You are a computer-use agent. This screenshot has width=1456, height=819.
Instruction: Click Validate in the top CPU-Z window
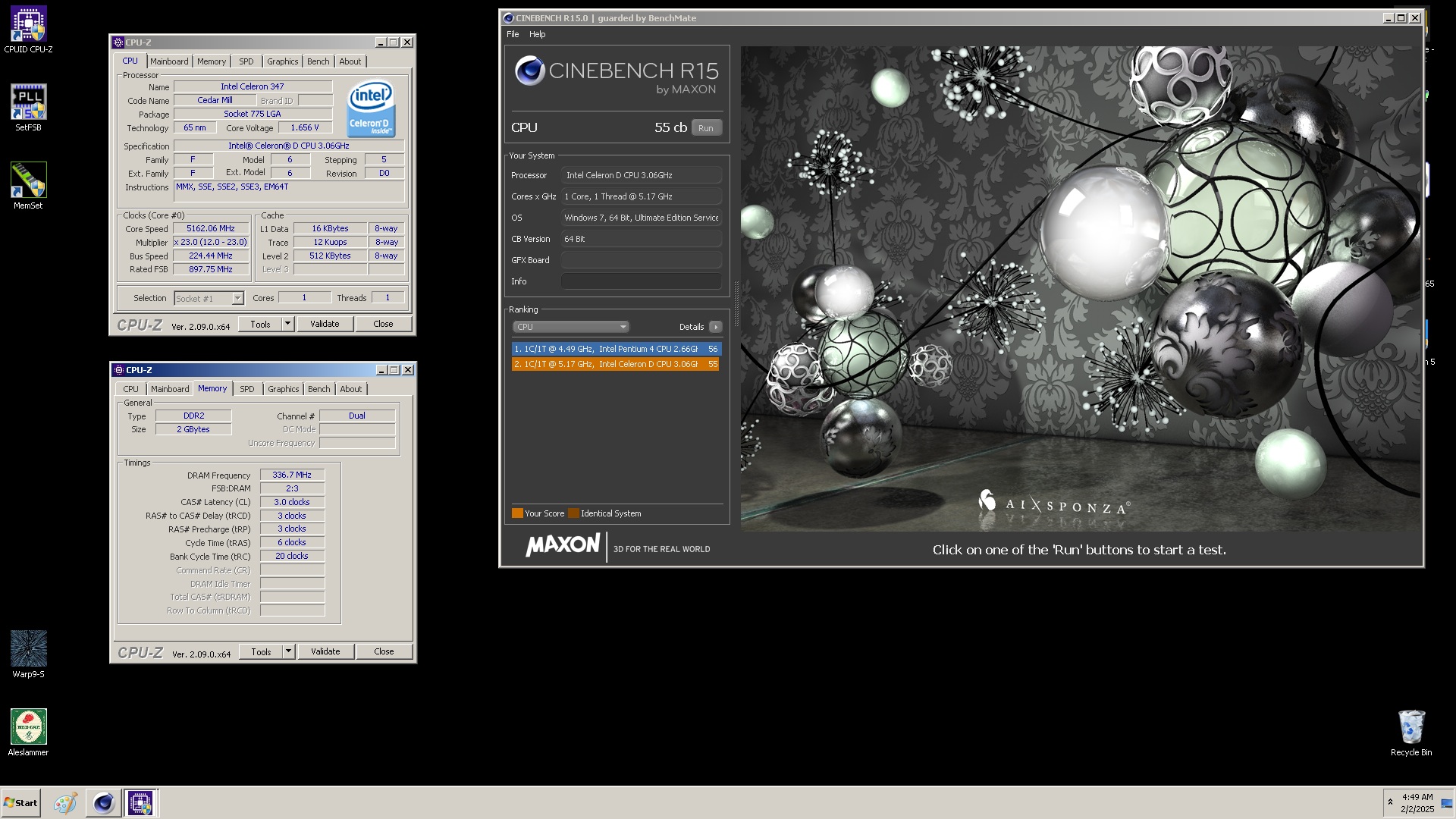325,324
